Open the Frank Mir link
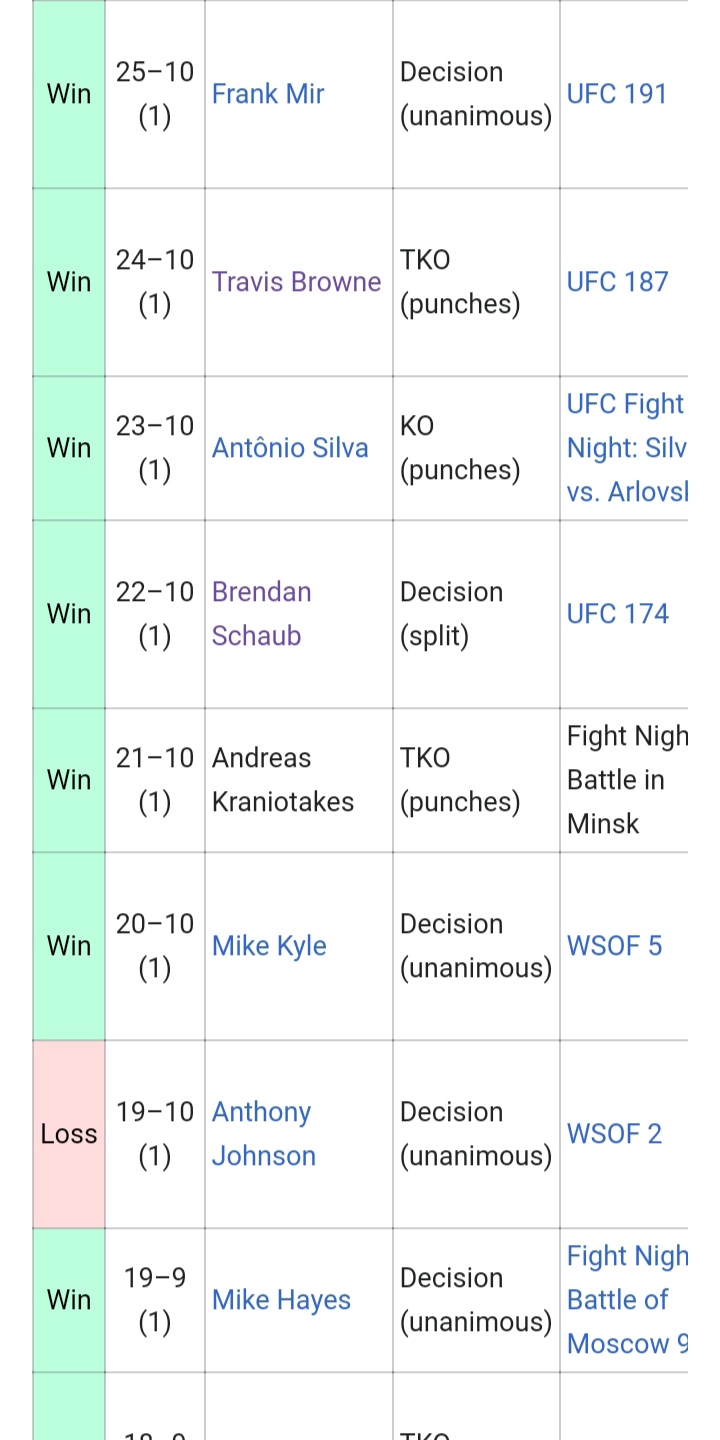 coord(268,94)
